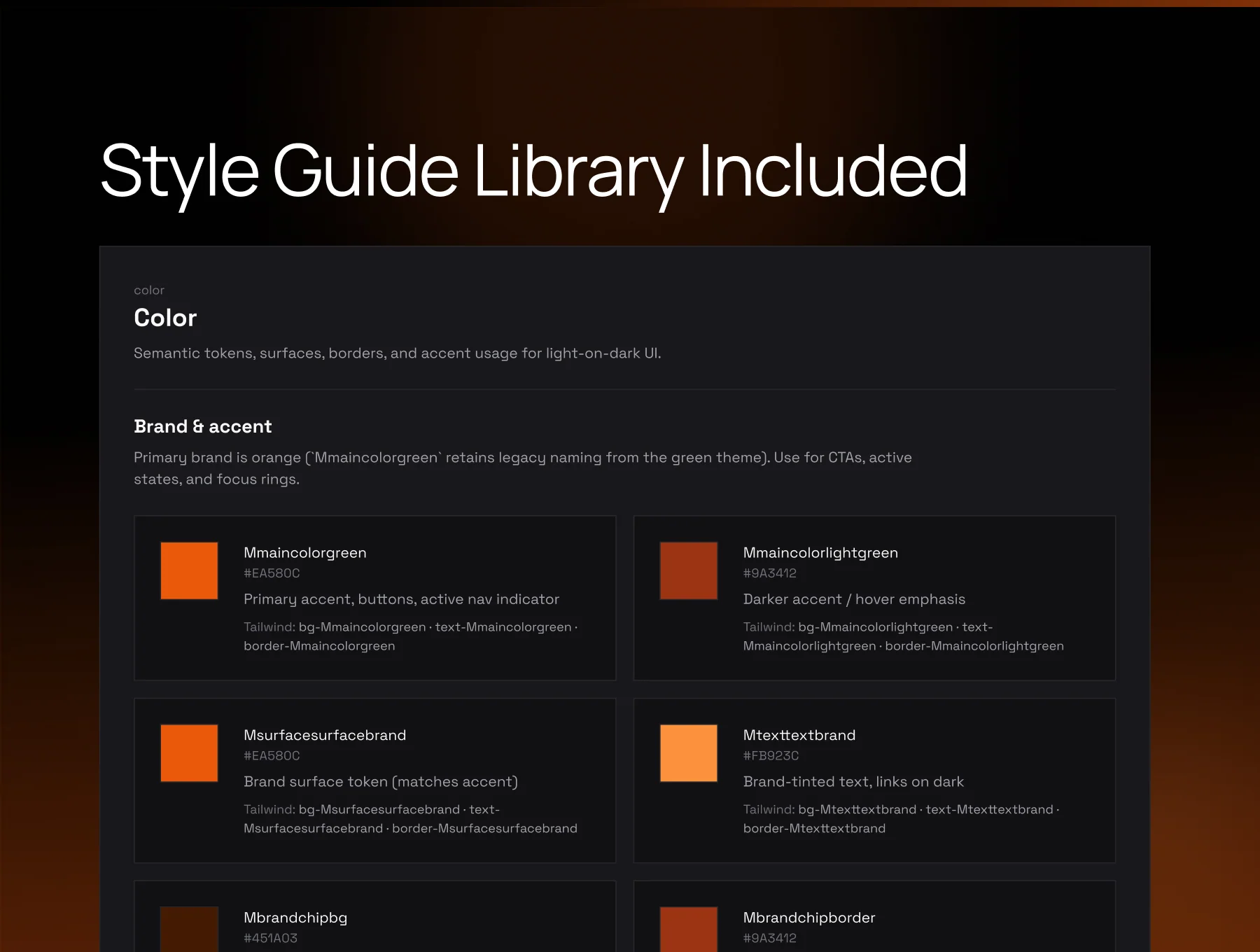Click the Mmaincolorgreen orange color swatch

click(189, 570)
